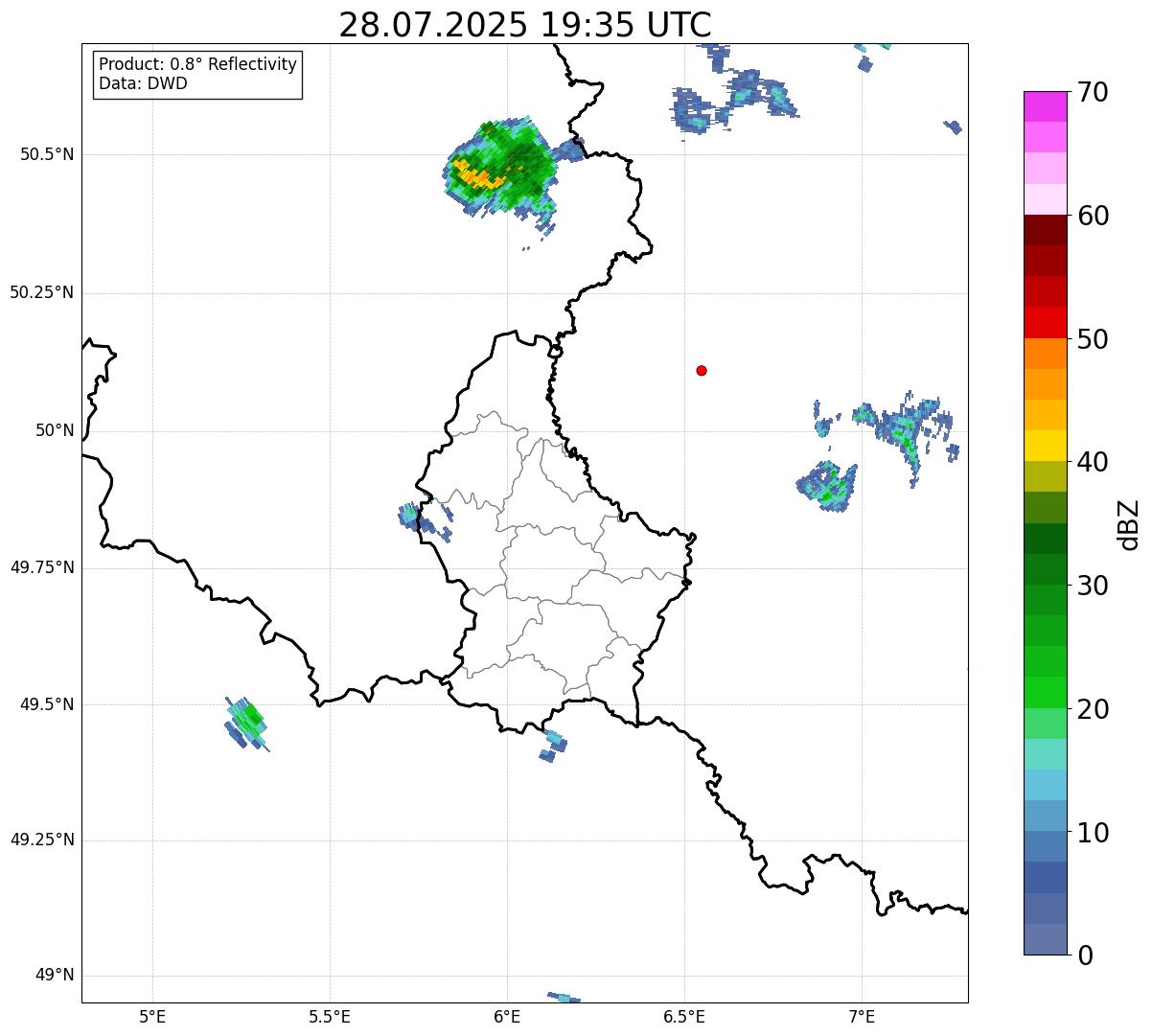Click latitude label 49.5°N
Screen dimensions: 1152x1036
coord(47,704)
